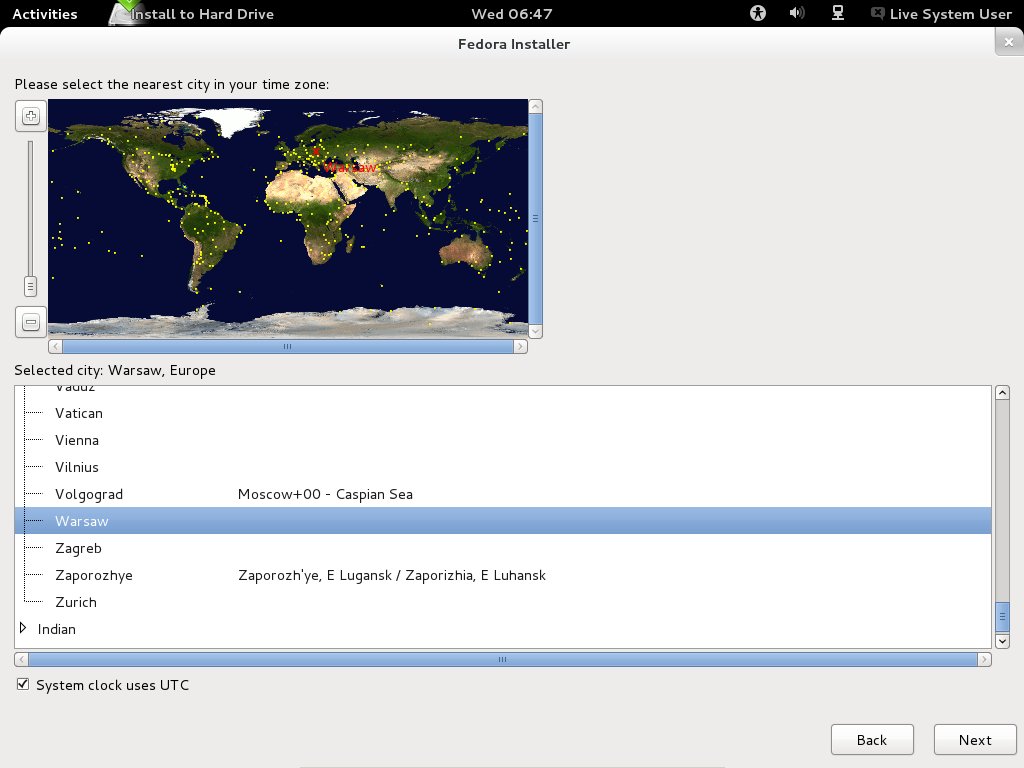This screenshot has width=1024, height=768.
Task: Select Zaporozhye in the city list
Action: point(503,575)
